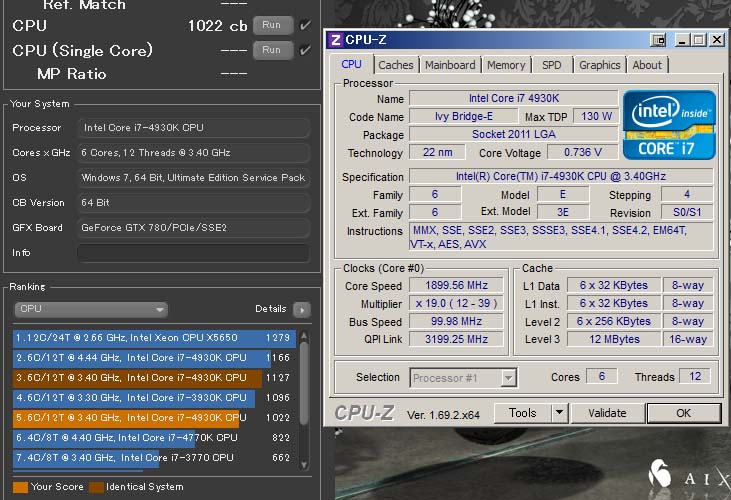Expand the Processor #1 selection combo box
The width and height of the screenshot is (731, 500).
point(508,378)
